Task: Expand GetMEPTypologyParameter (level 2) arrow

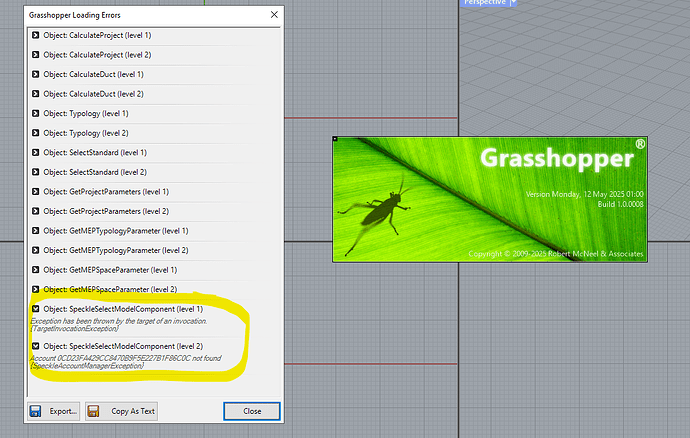Action: 36,250
